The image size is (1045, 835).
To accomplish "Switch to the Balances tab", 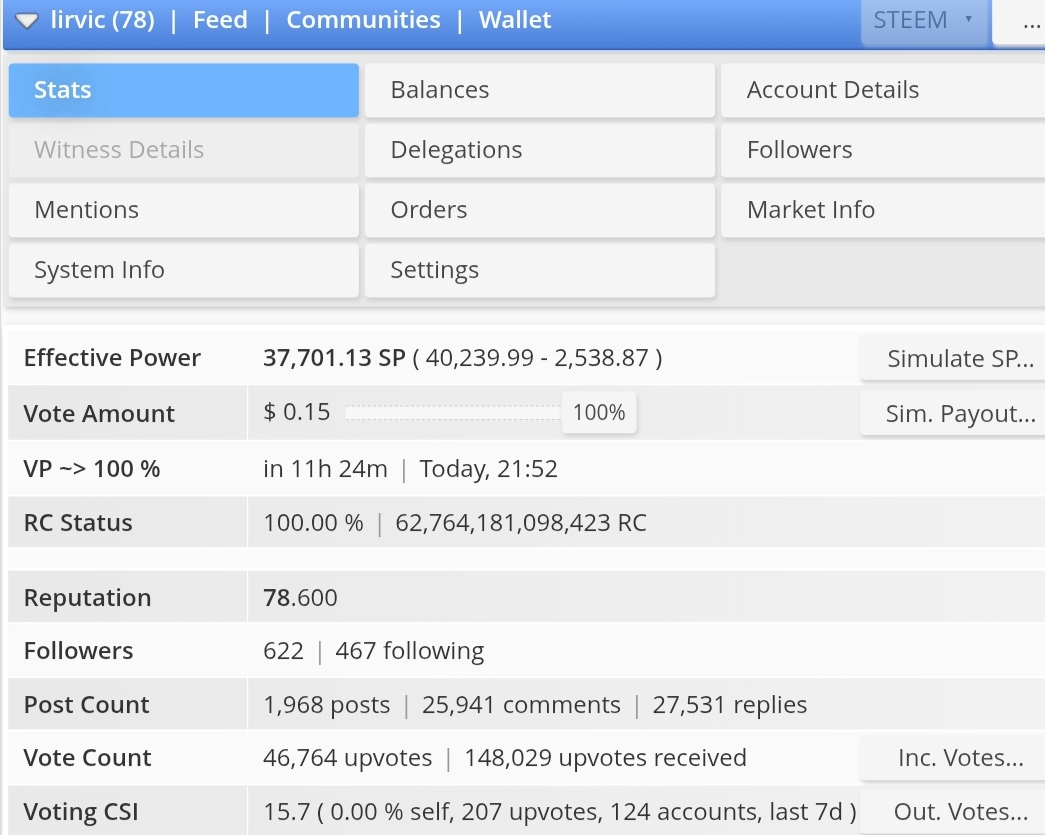I will [540, 90].
